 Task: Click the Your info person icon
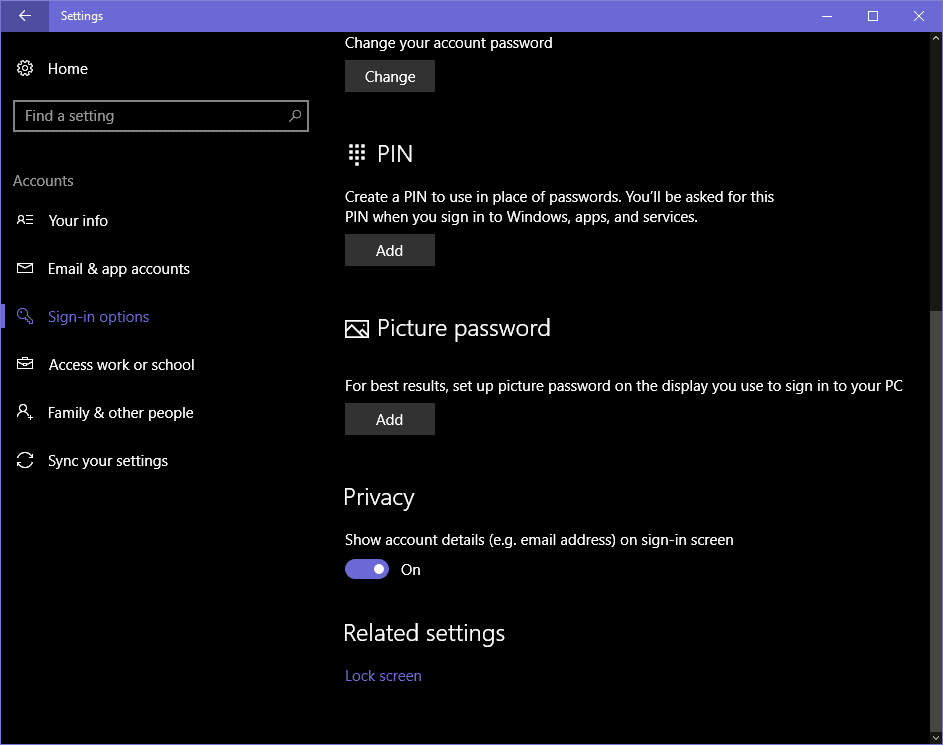point(25,220)
